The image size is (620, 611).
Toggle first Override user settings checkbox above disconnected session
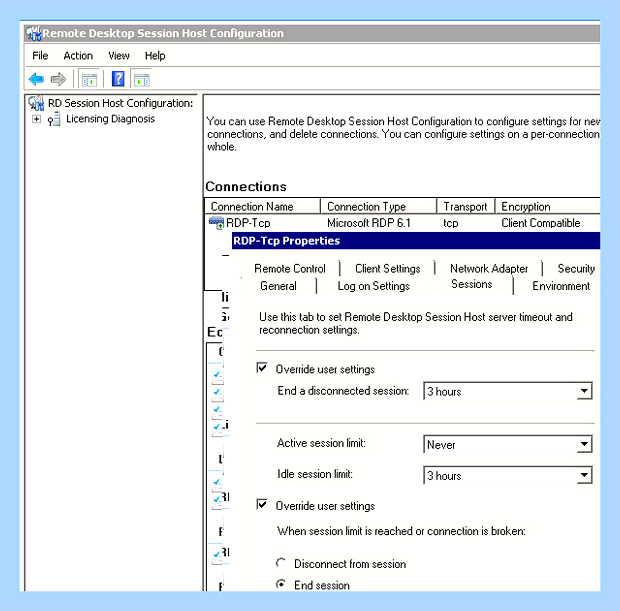262,368
